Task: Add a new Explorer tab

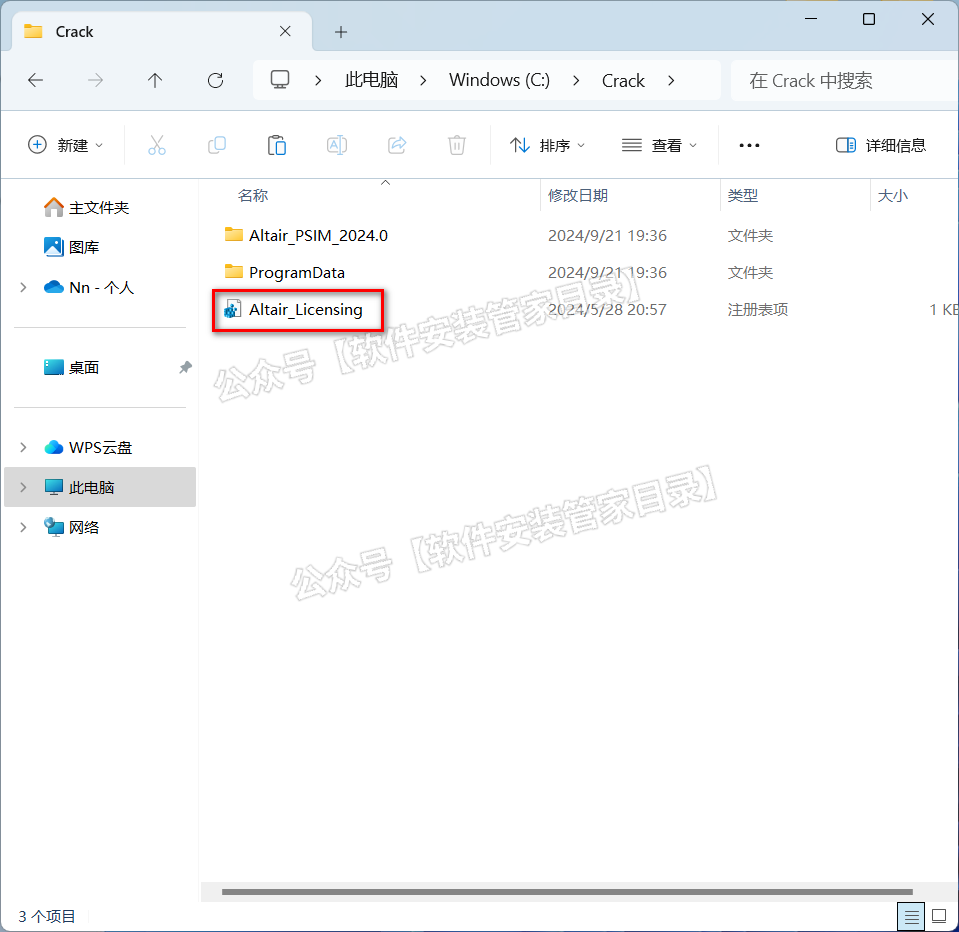Action: pos(341,32)
